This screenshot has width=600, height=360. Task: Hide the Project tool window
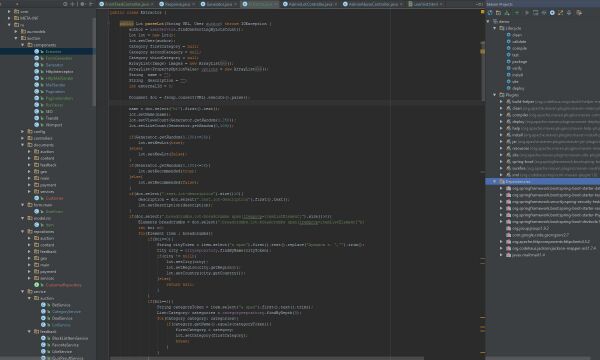91,4
